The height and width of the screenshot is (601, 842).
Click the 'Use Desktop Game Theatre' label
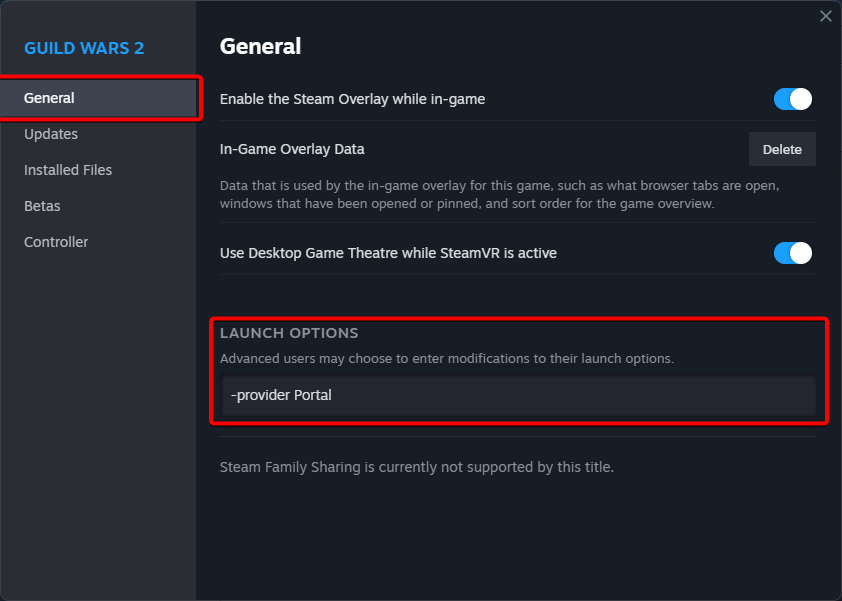click(x=388, y=253)
